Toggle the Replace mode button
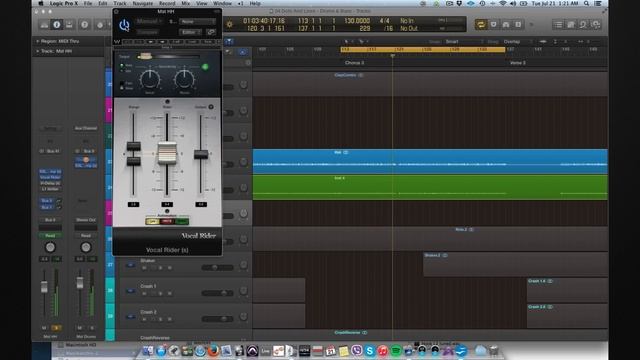 point(493,24)
